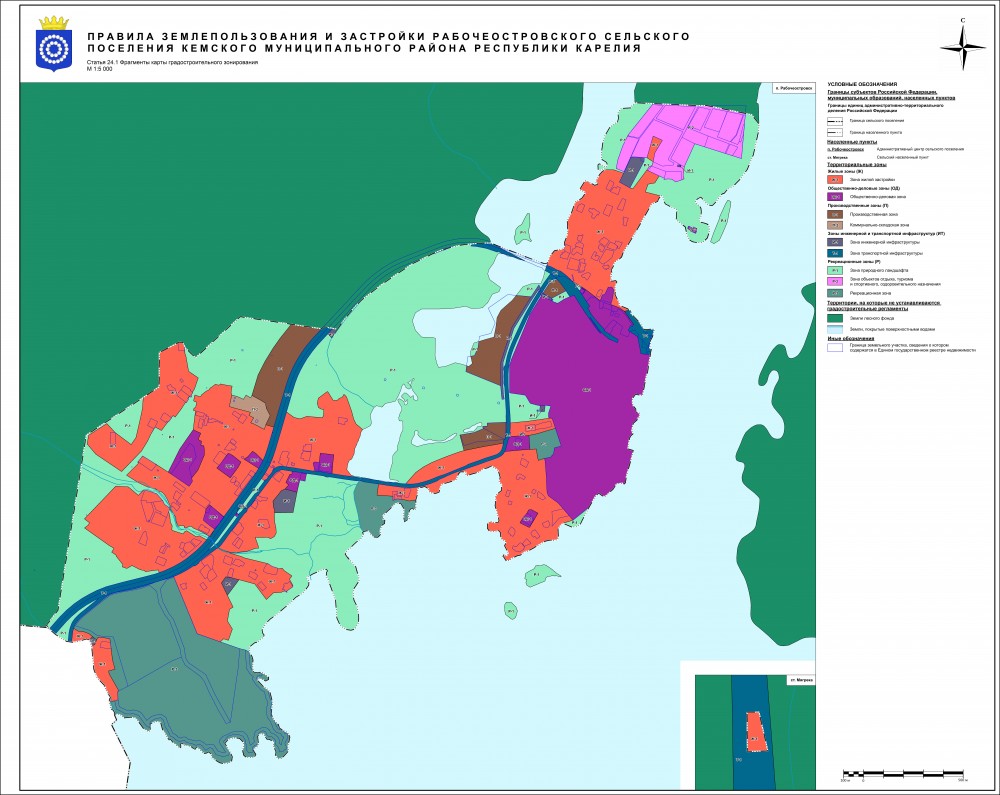Click the coat of arms emblem
Screen dimensions: 1000x795
coord(48,43)
